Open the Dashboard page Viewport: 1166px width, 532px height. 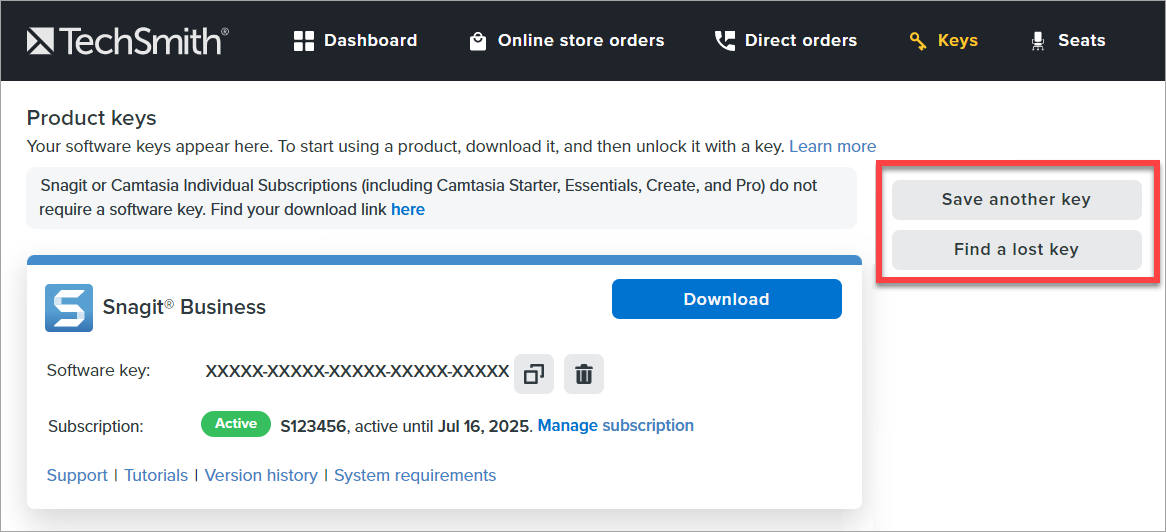coord(355,41)
